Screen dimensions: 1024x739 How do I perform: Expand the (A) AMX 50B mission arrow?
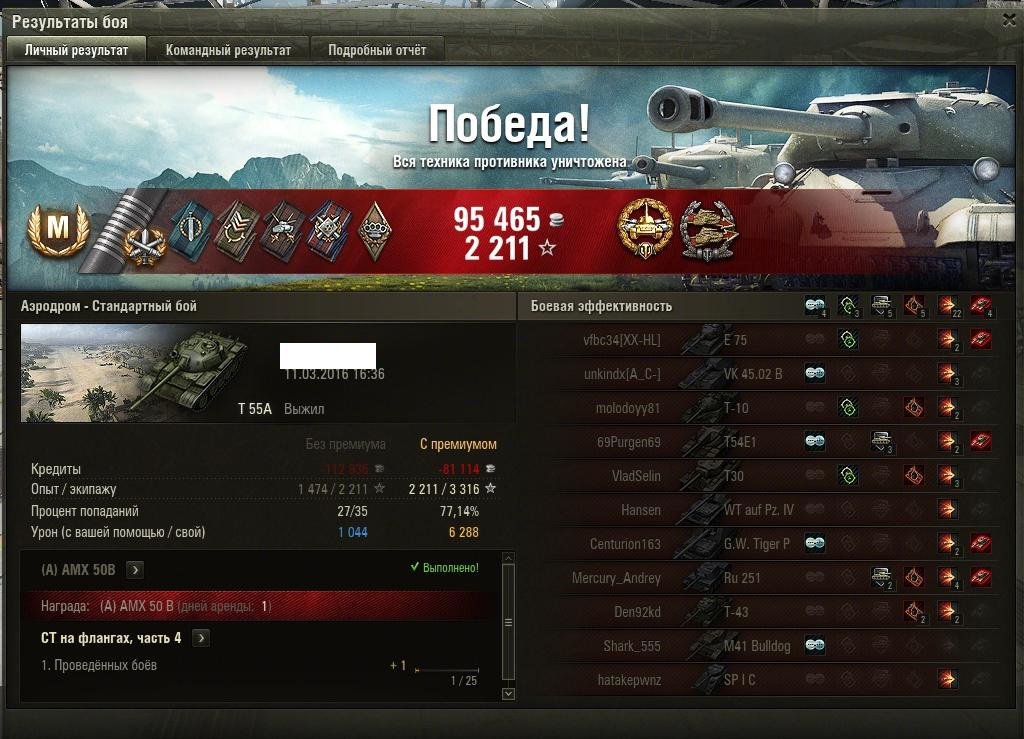pos(135,570)
